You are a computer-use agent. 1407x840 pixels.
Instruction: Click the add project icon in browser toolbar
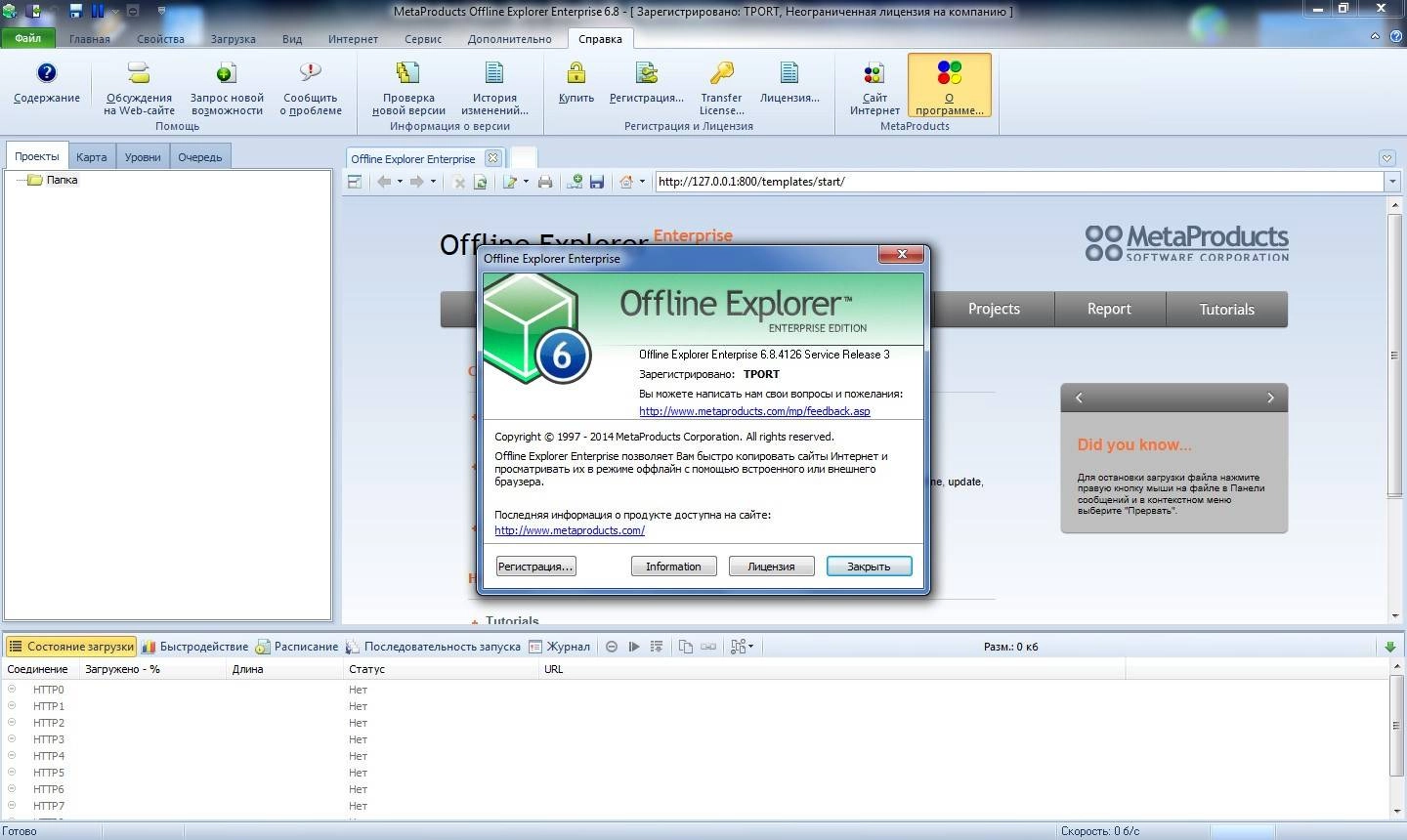(x=575, y=182)
